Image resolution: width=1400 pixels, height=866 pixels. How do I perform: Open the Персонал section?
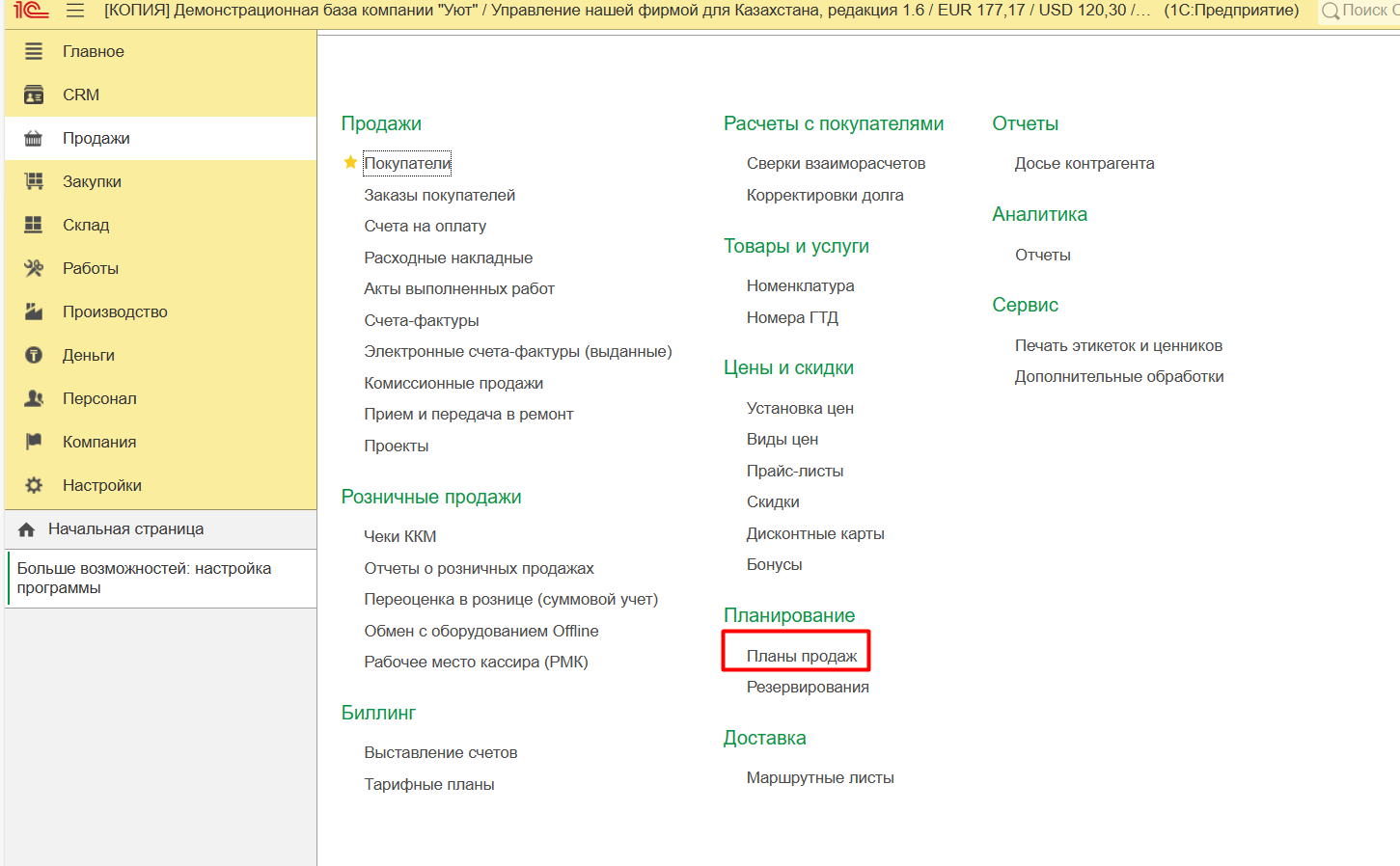tap(99, 398)
